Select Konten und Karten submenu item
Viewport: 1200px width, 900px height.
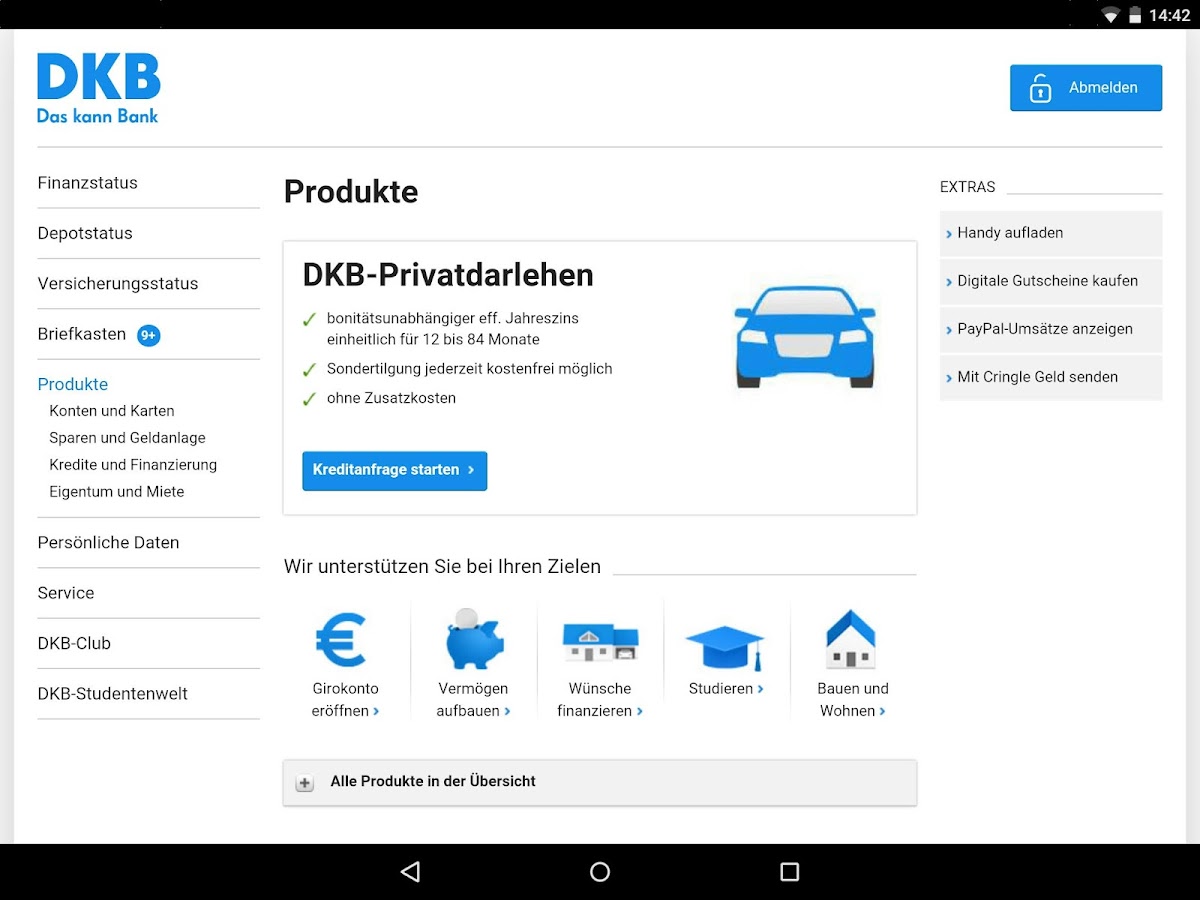click(112, 411)
